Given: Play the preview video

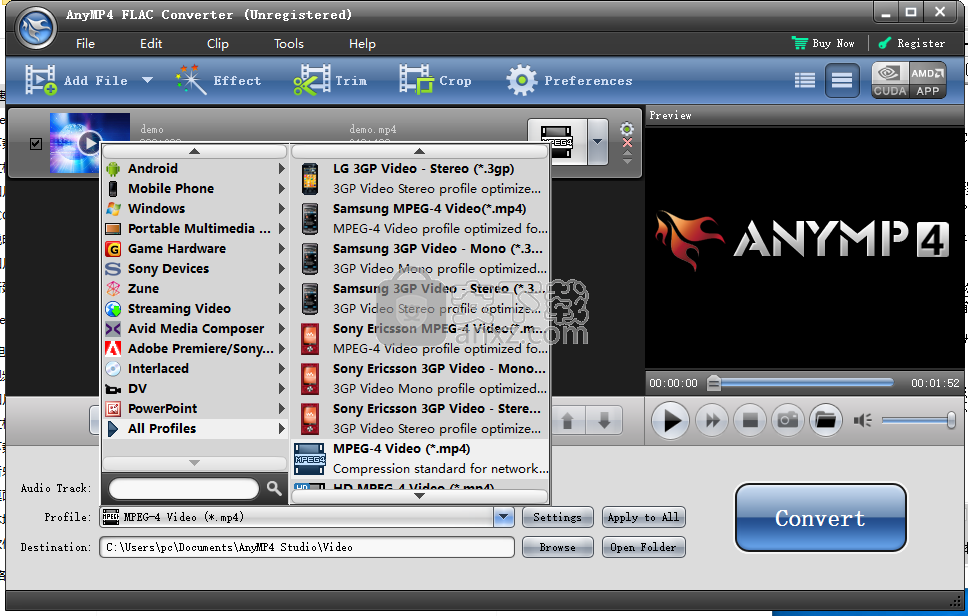Looking at the screenshot, I should click(670, 420).
